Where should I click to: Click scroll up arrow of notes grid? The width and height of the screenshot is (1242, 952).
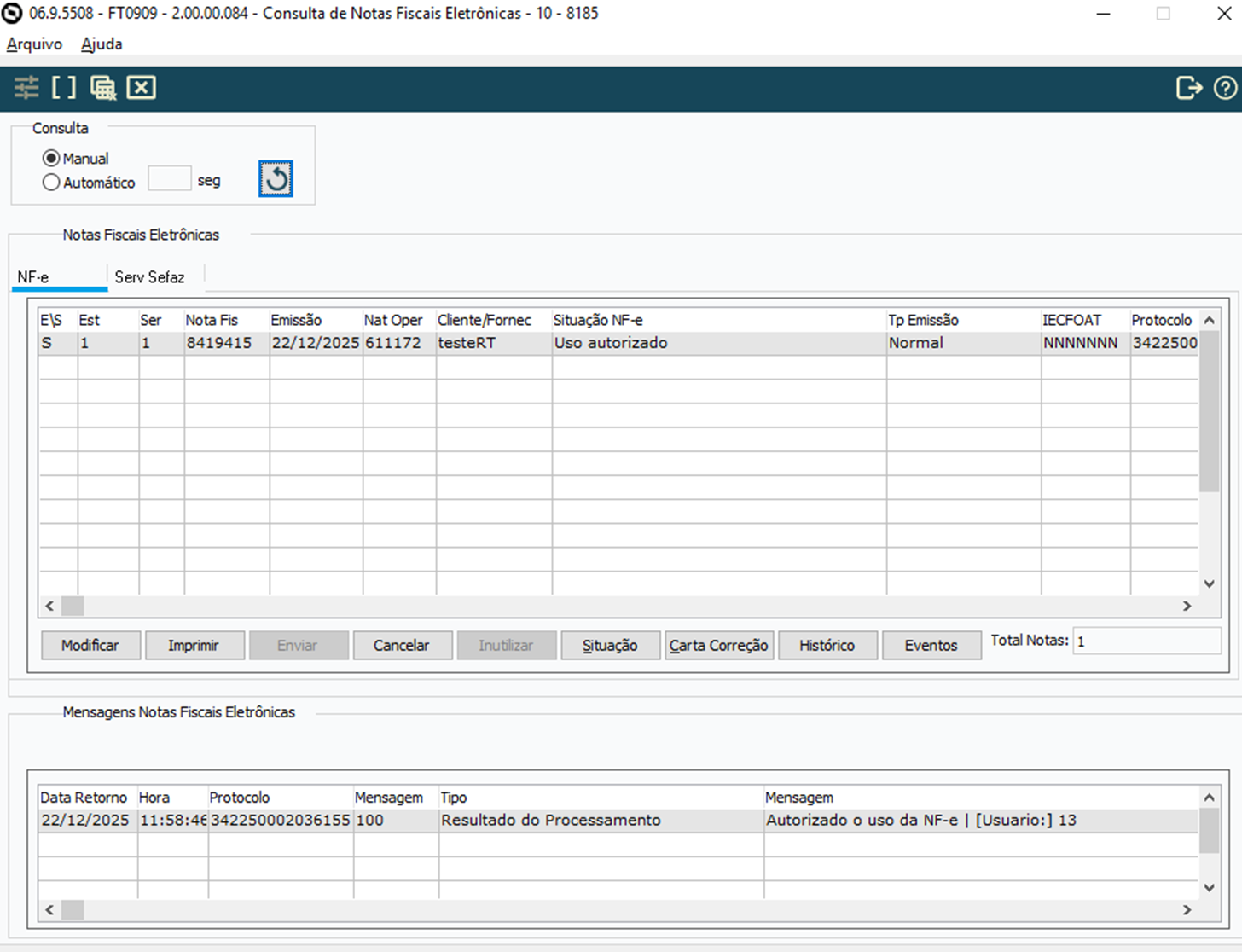tap(1209, 320)
